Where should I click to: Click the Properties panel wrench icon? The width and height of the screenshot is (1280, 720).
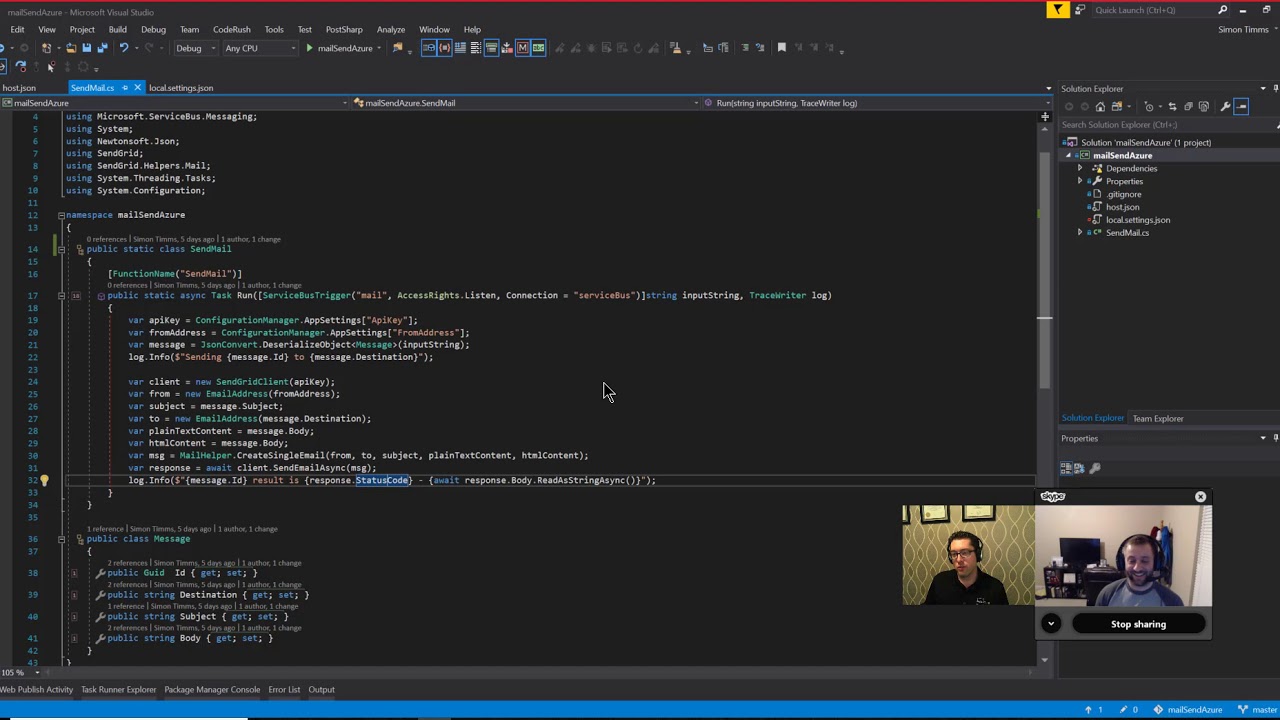pos(1095,468)
